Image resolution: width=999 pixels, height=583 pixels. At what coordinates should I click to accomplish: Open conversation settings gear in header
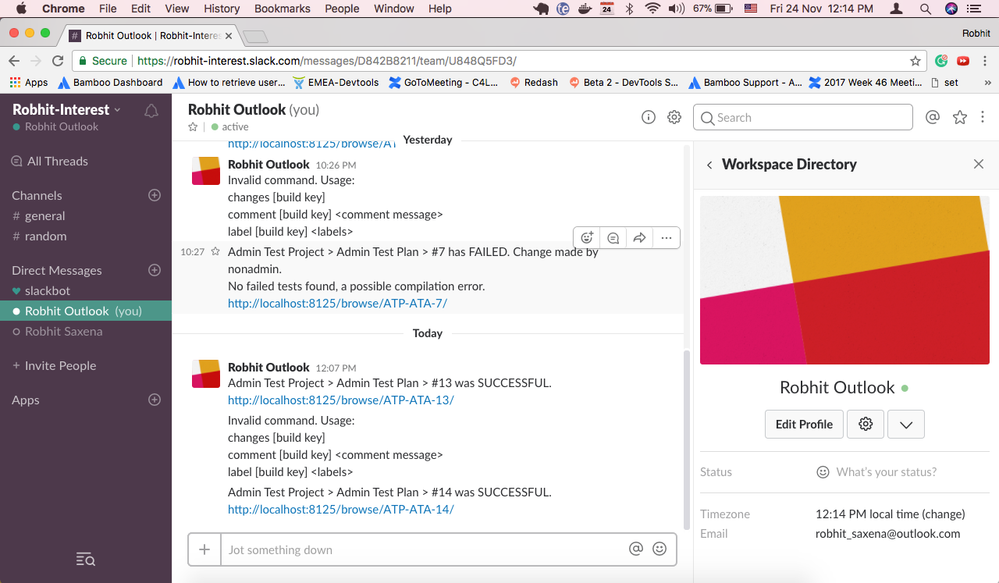pos(674,117)
